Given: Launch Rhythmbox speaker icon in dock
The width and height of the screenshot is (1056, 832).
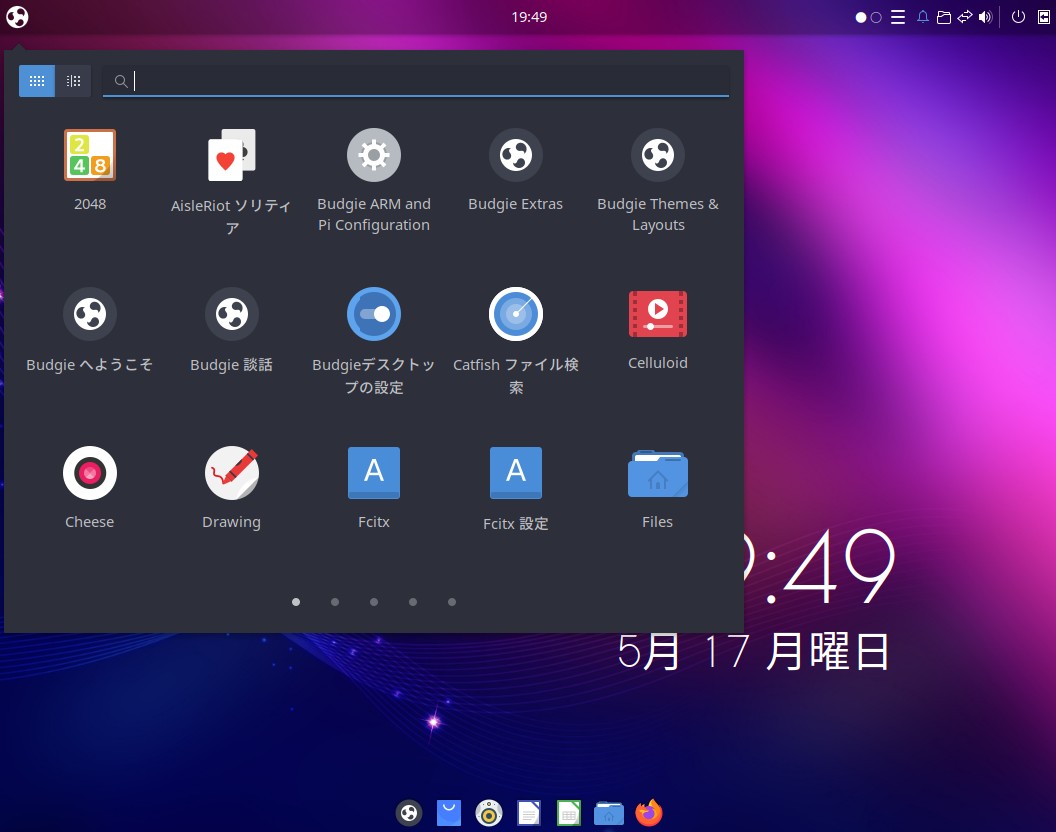Looking at the screenshot, I should point(489,813).
